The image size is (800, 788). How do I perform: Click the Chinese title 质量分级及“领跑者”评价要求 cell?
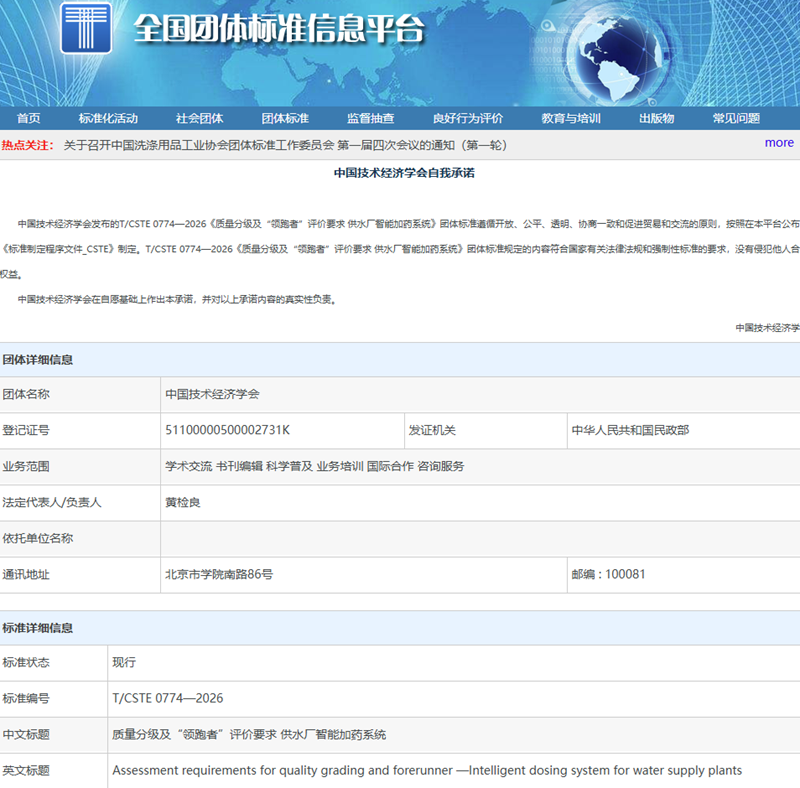point(454,735)
